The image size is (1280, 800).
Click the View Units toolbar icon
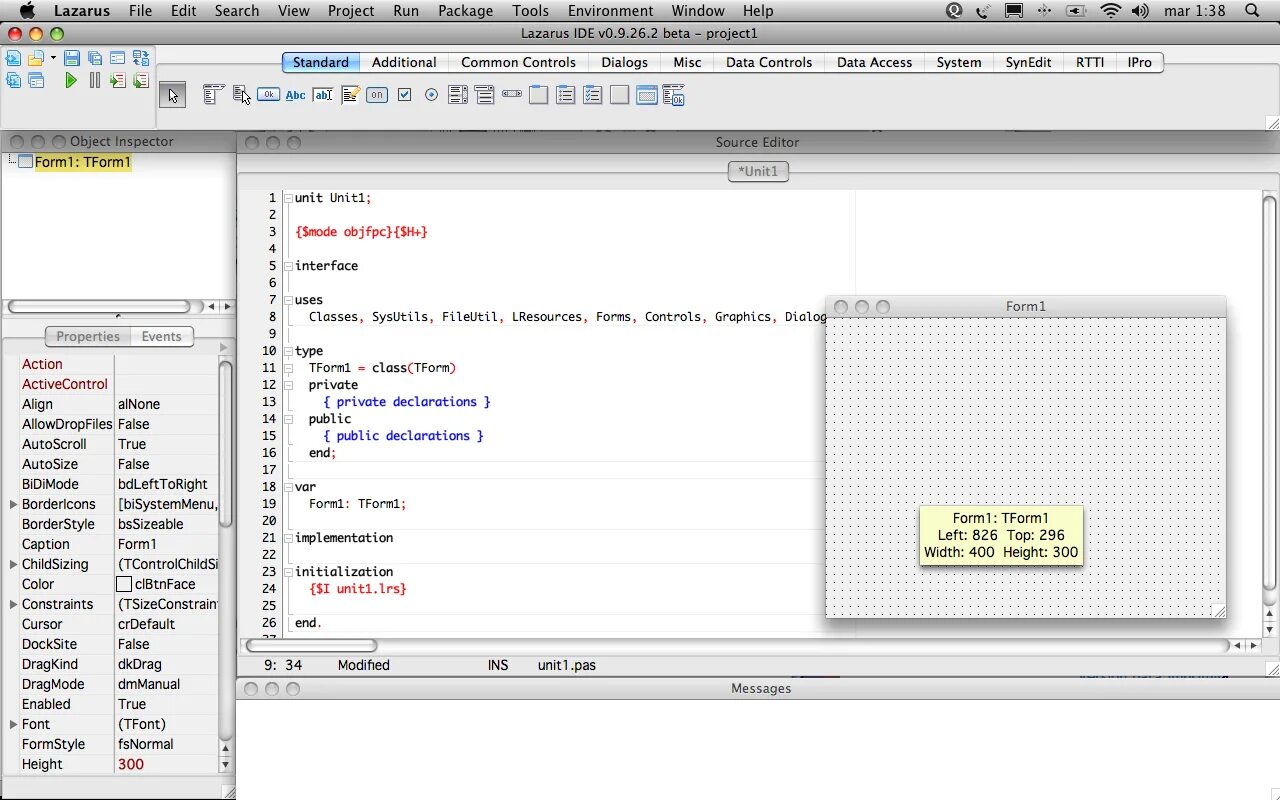[13, 80]
